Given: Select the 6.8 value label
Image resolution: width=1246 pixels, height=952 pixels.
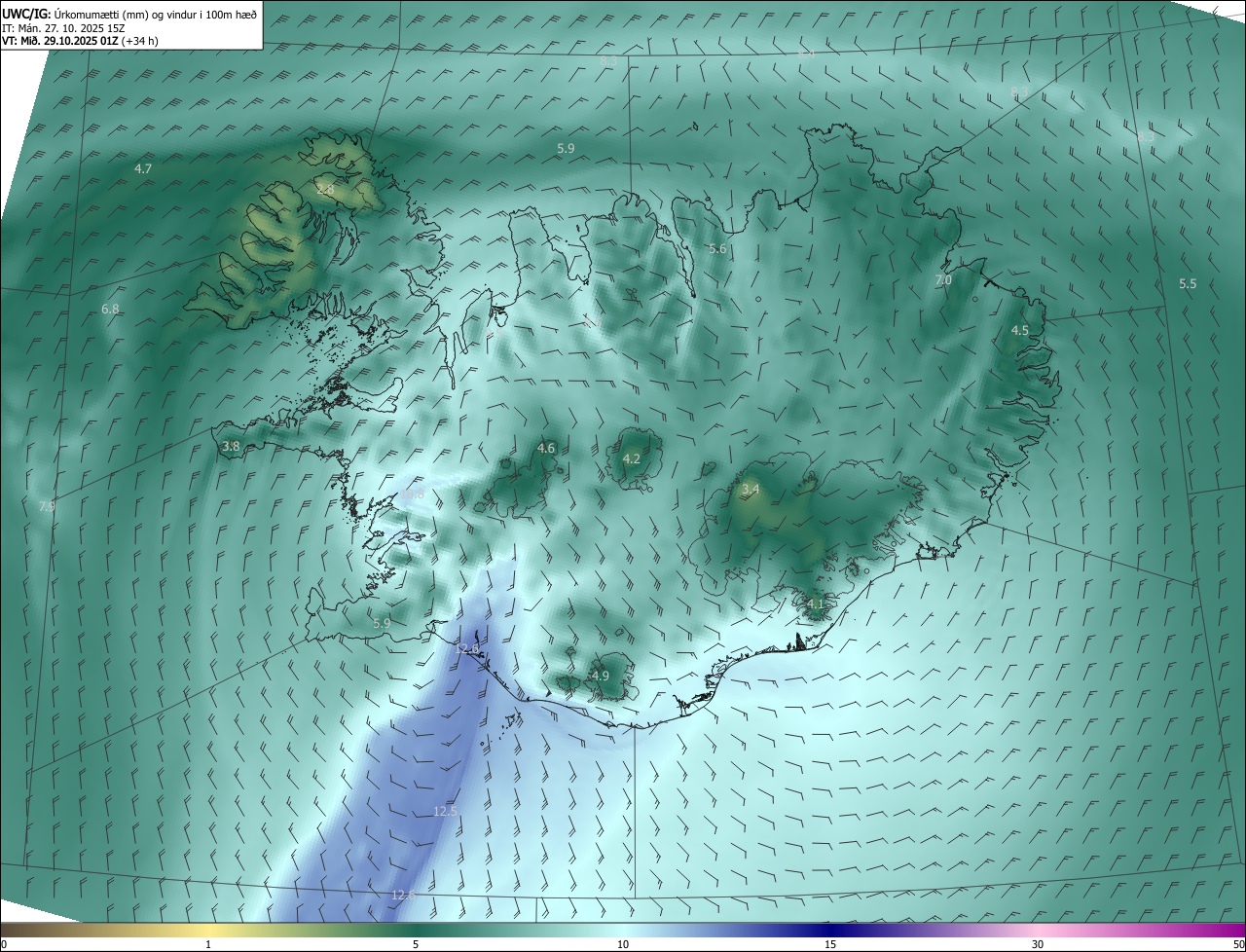Looking at the screenshot, I should coord(110,310).
